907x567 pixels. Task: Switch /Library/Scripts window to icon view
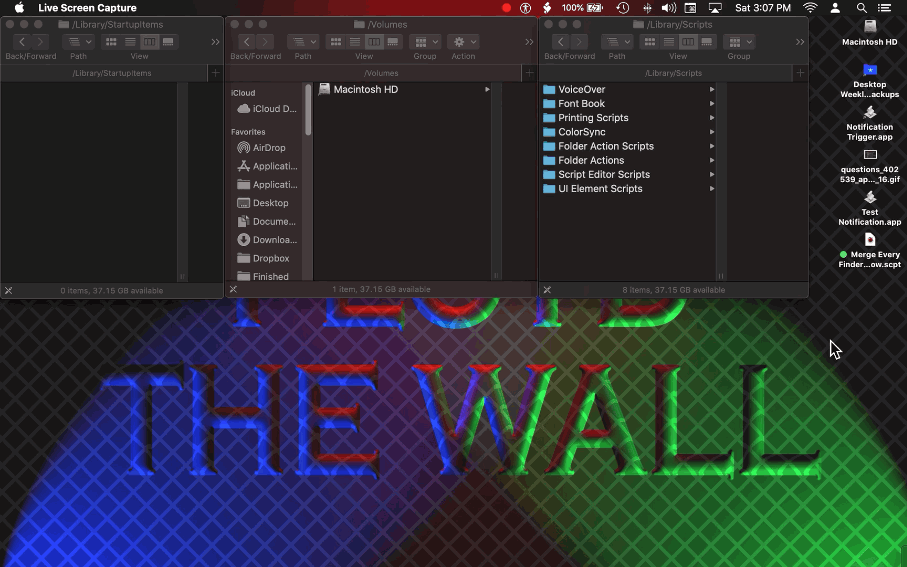(x=650, y=42)
